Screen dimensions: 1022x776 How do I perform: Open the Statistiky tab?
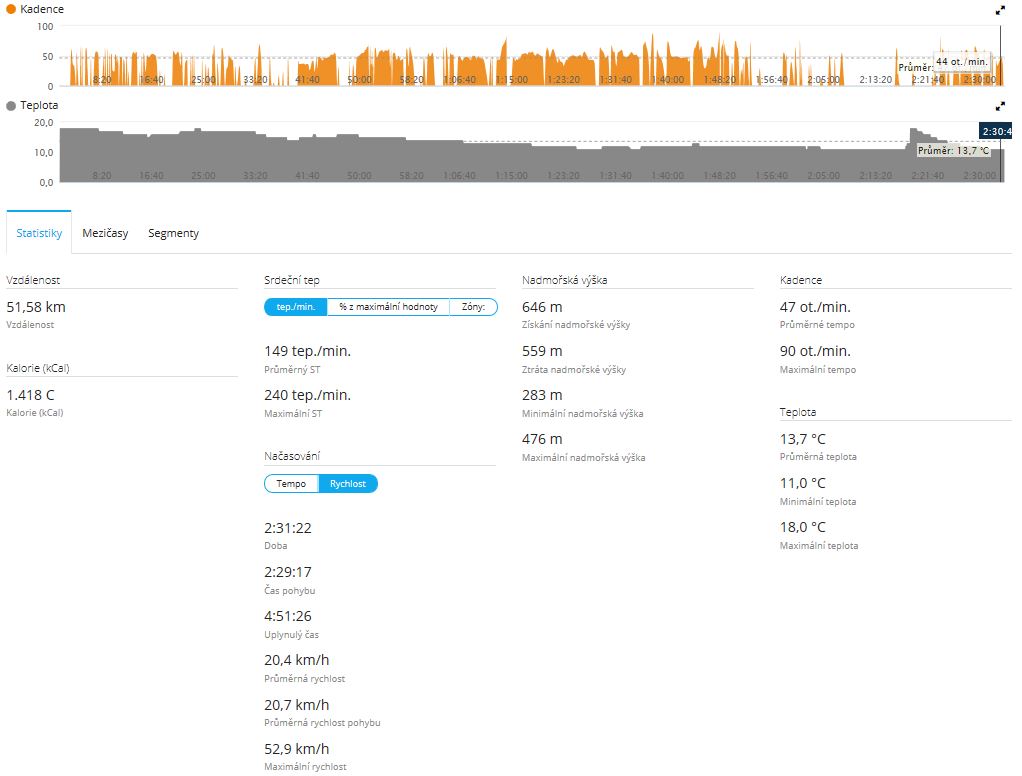(x=39, y=233)
